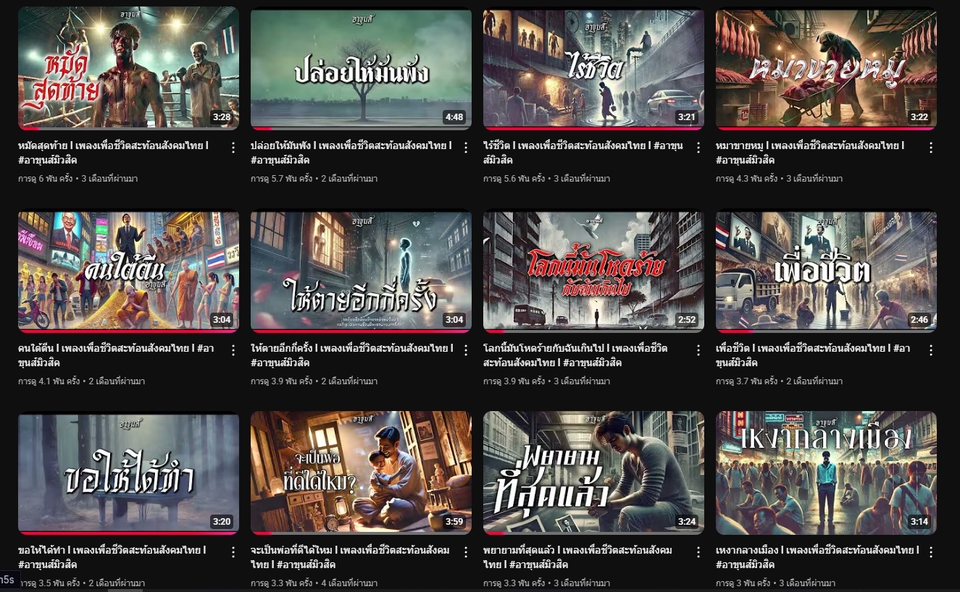This screenshot has height=592, width=960.
Task: Show options menu for ขอให้ได้ทำ video
Action: (233, 551)
